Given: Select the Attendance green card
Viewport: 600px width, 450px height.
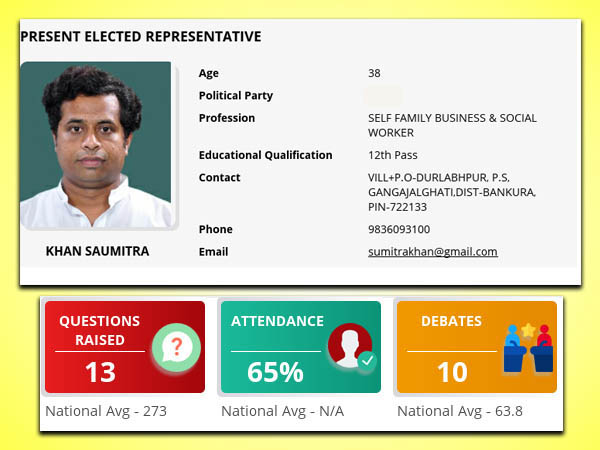Looking at the screenshot, I should click(x=301, y=347).
